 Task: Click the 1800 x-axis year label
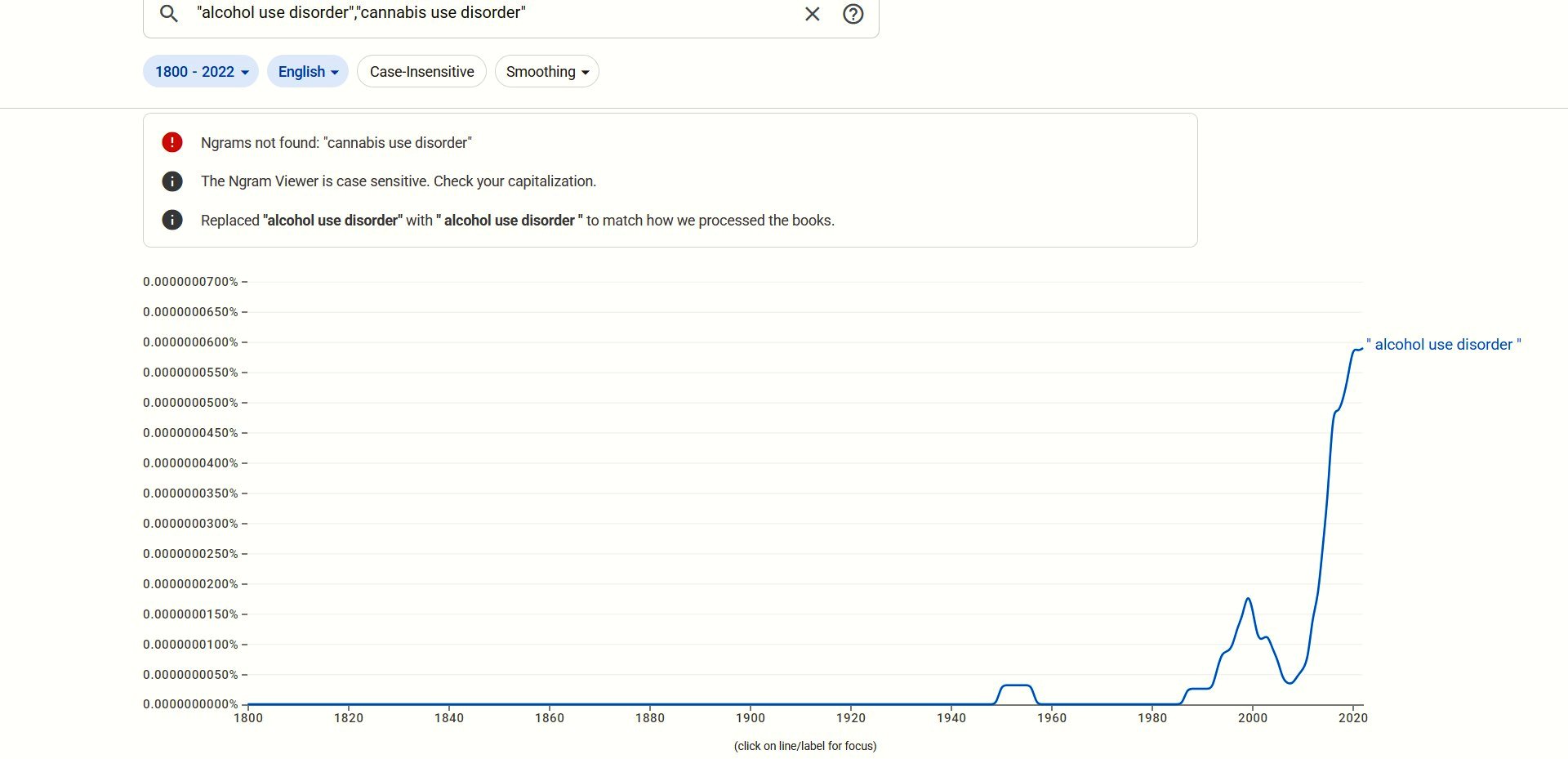[248, 718]
